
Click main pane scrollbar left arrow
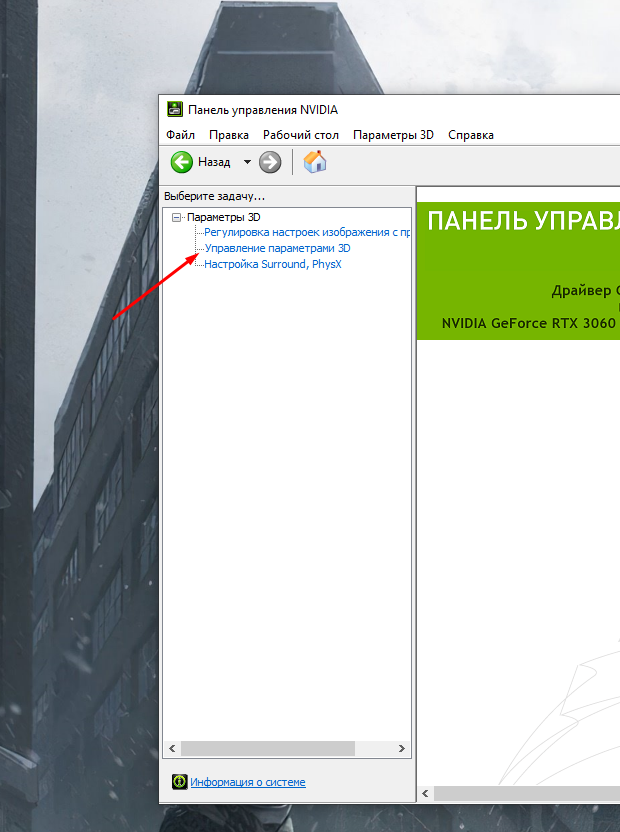point(425,794)
